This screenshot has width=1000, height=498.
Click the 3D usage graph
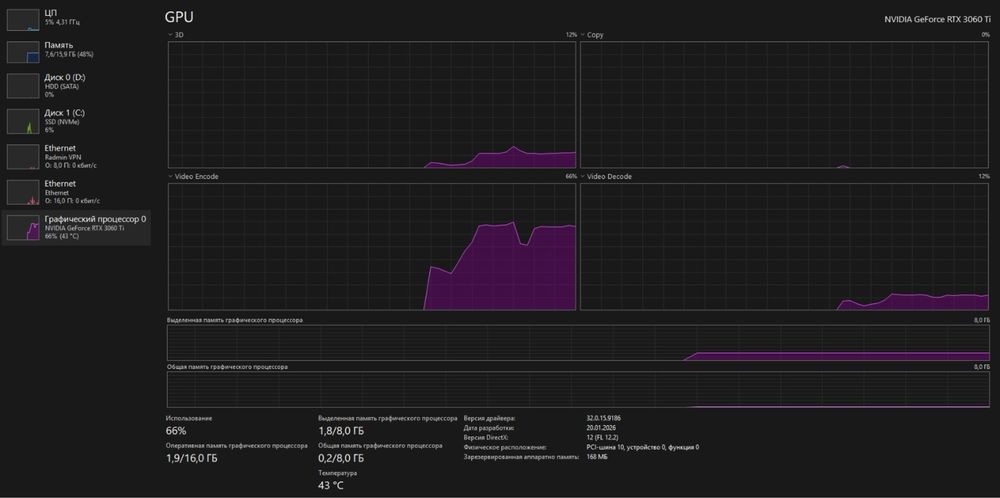[x=372, y=105]
